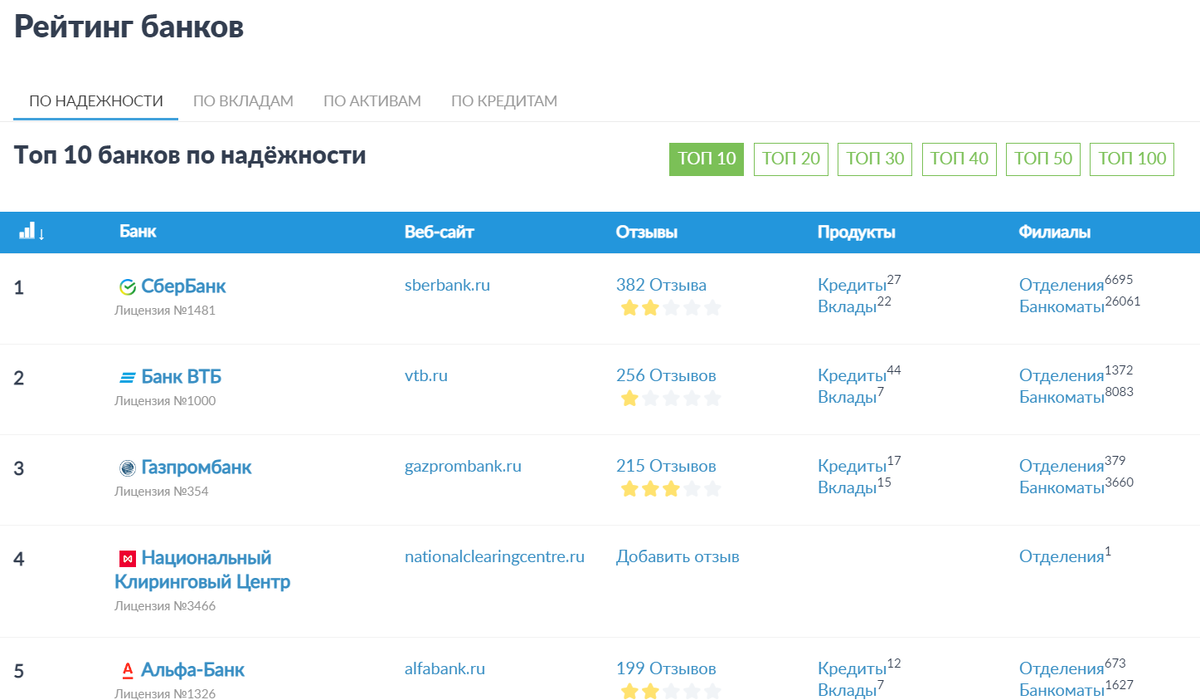This screenshot has width=1200, height=700.
Task: Select the ТОП 50 button
Action: (x=1043, y=159)
